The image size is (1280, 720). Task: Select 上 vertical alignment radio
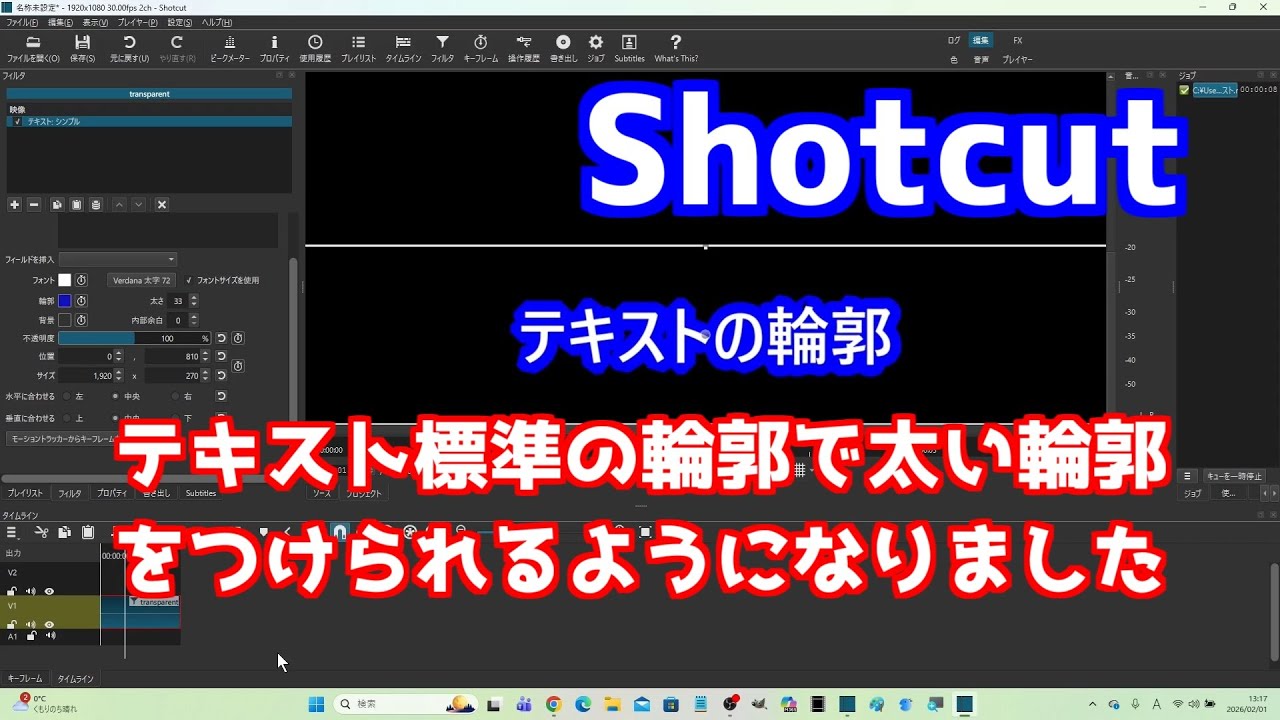[66, 417]
